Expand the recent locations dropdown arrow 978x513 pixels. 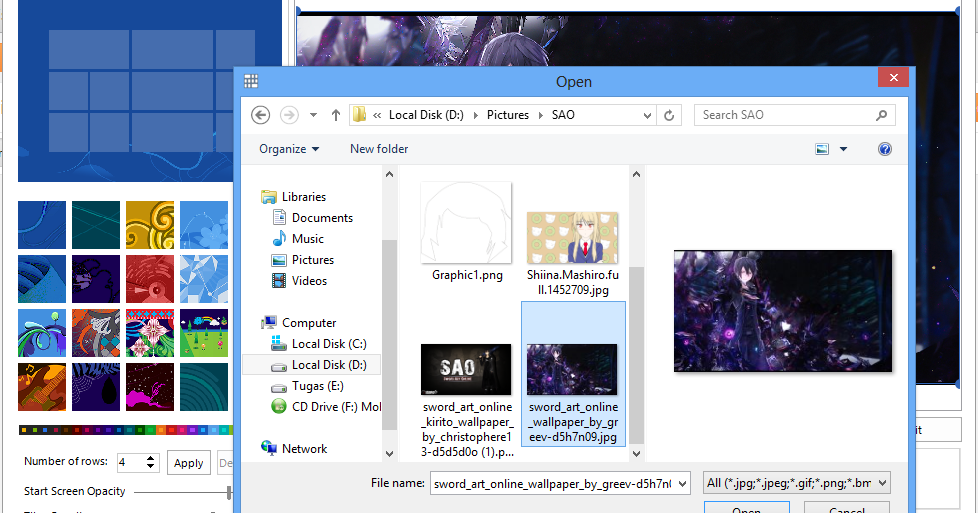click(313, 115)
